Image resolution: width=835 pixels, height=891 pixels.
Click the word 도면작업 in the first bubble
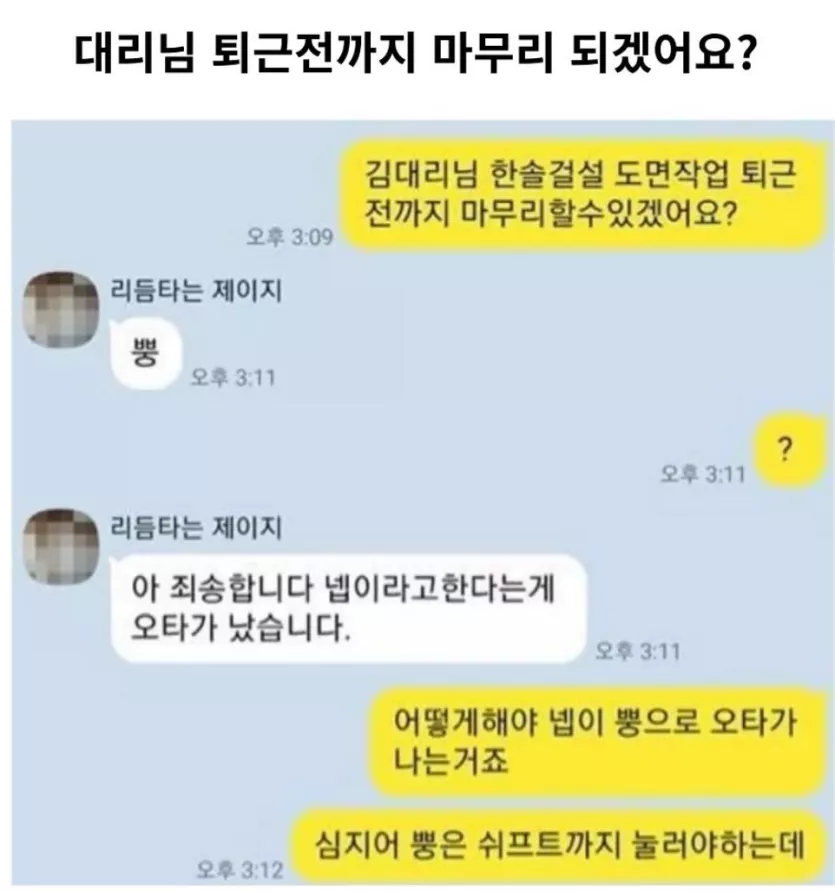(x=671, y=174)
